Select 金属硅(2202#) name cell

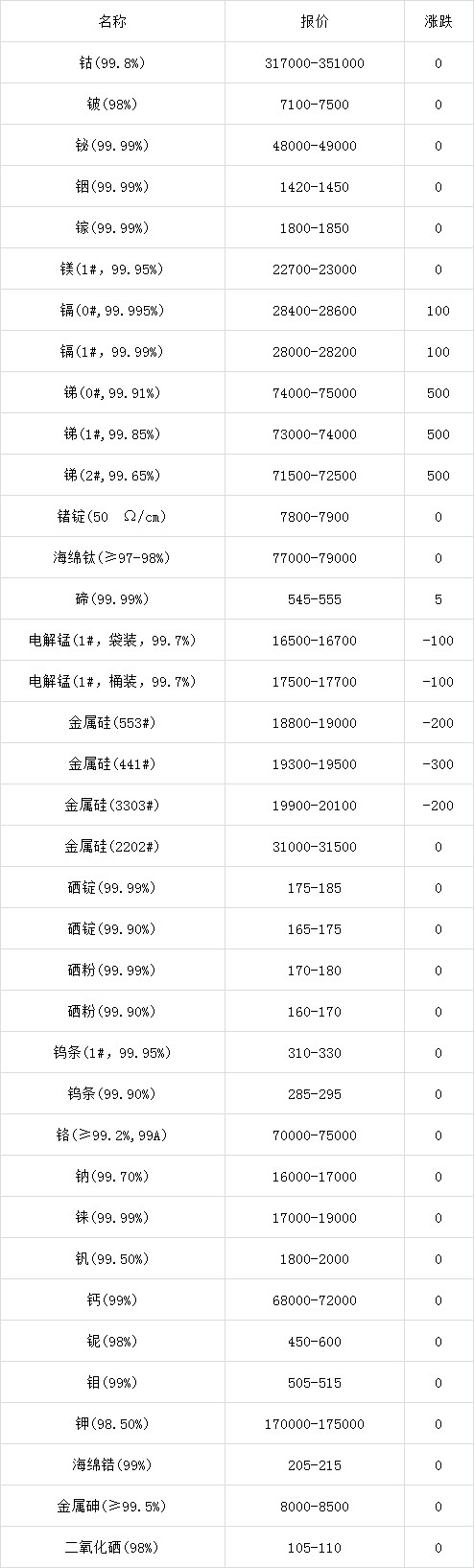click(112, 847)
